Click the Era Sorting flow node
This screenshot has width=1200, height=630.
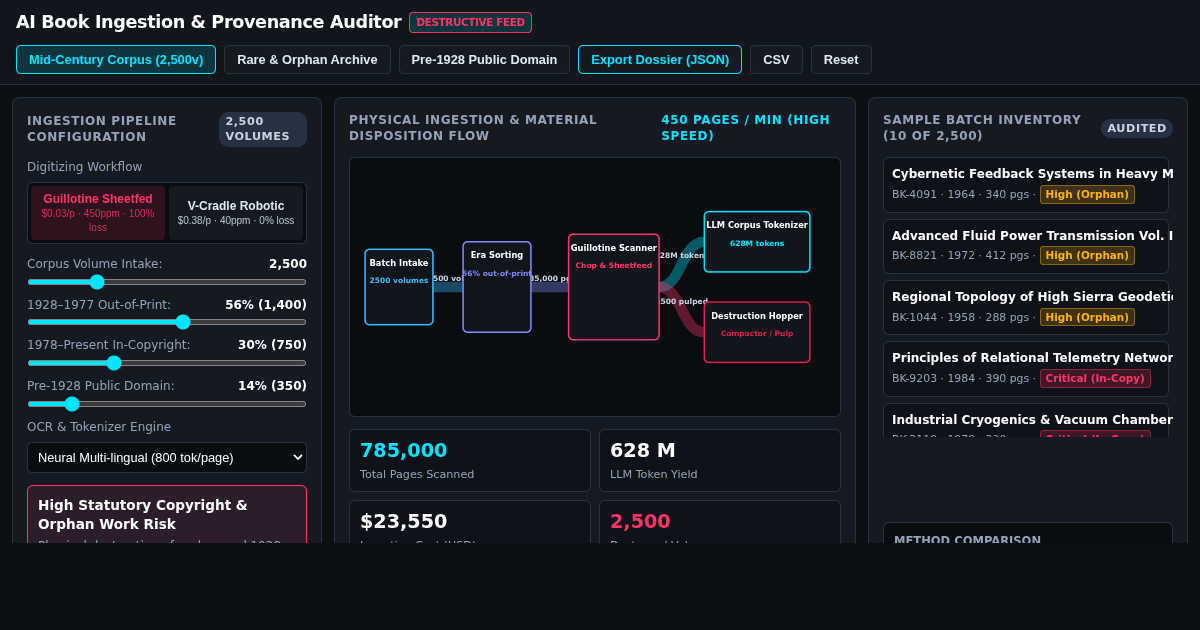pyautogui.click(x=497, y=287)
